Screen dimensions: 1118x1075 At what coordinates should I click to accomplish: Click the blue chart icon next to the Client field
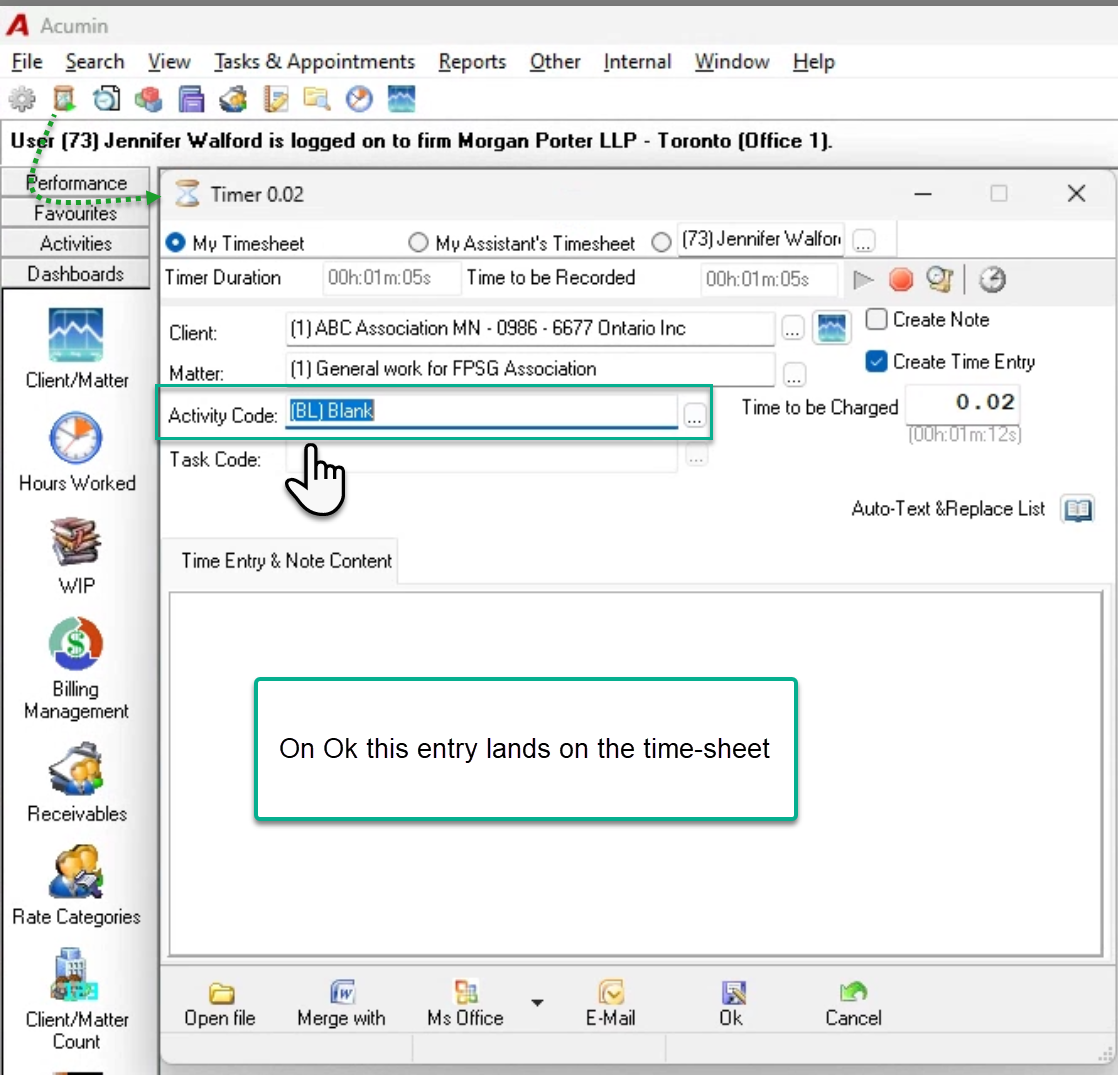(831, 329)
